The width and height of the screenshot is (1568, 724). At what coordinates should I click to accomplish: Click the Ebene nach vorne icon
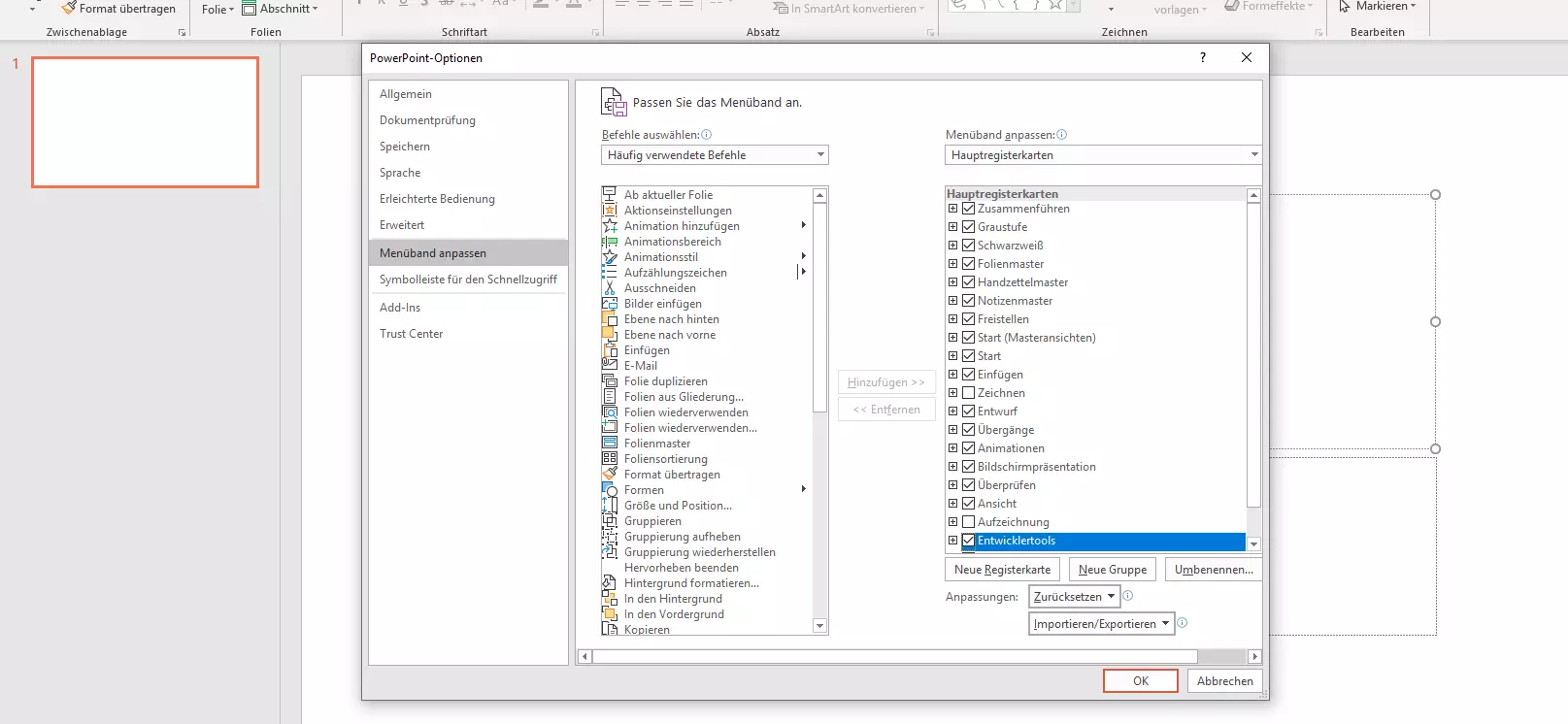point(610,334)
